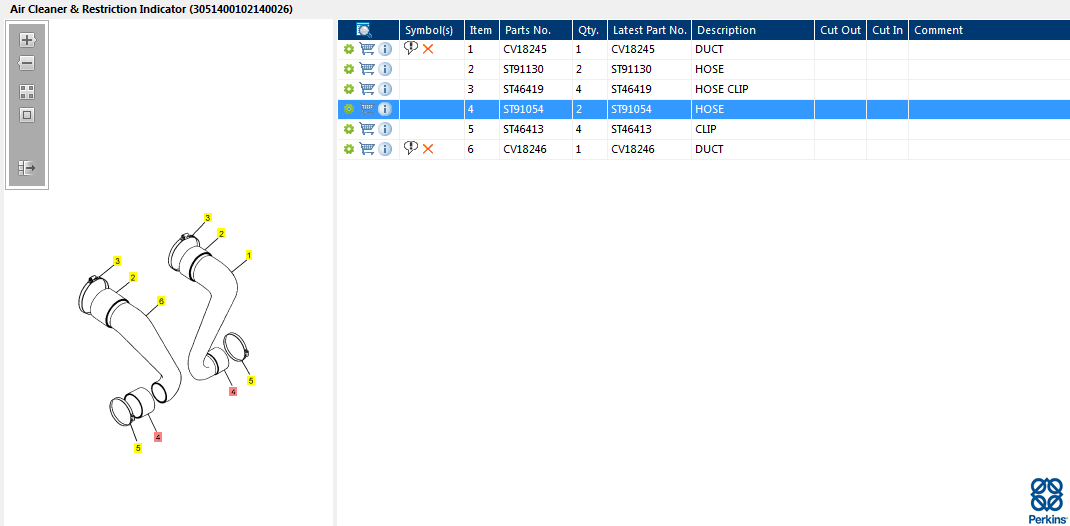1070x526 pixels.
Task: Click the green gear icon for ST91130
Action: tap(349, 69)
